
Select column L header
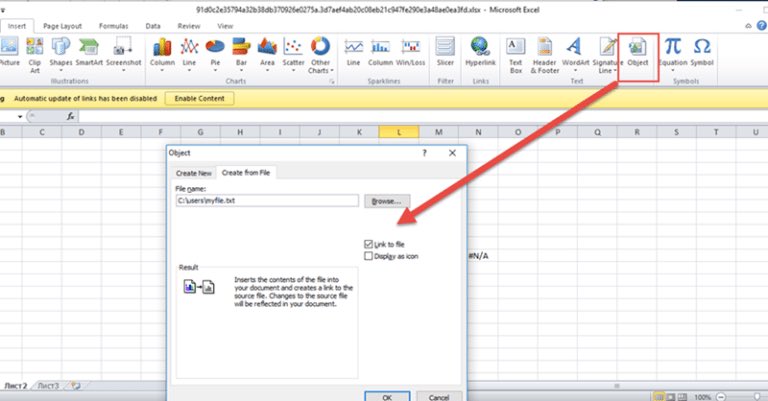click(x=399, y=132)
